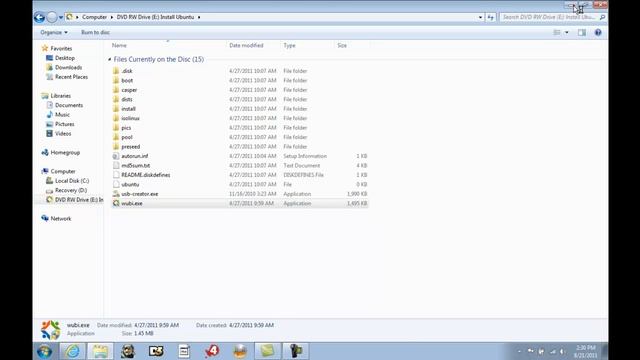The width and height of the screenshot is (640, 360).
Task: Select Favorites in the navigation pane
Action: (x=61, y=48)
